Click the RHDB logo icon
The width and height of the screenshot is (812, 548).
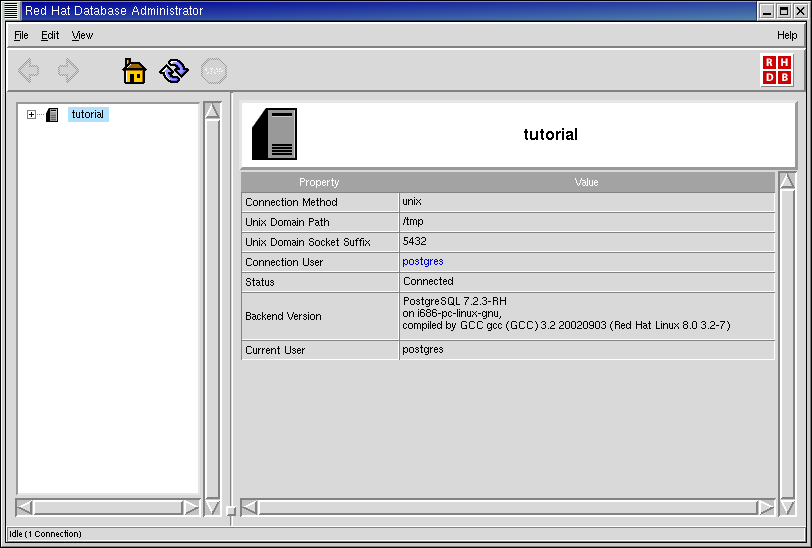tap(777, 70)
